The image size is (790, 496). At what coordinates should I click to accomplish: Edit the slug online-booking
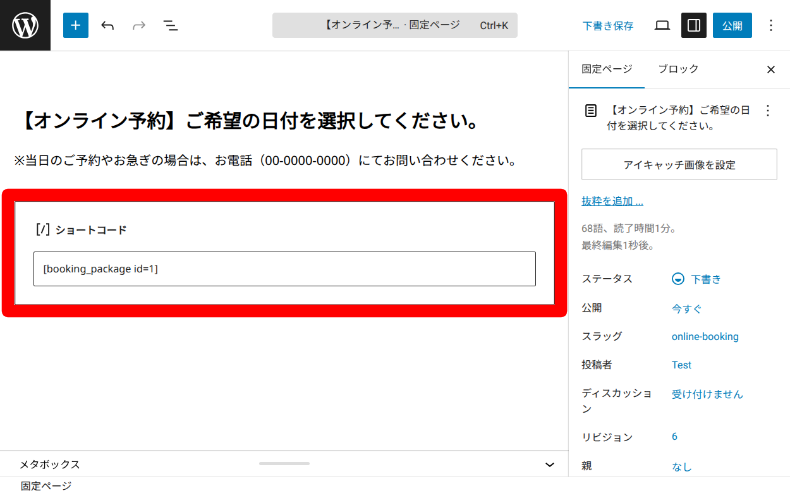(x=705, y=336)
